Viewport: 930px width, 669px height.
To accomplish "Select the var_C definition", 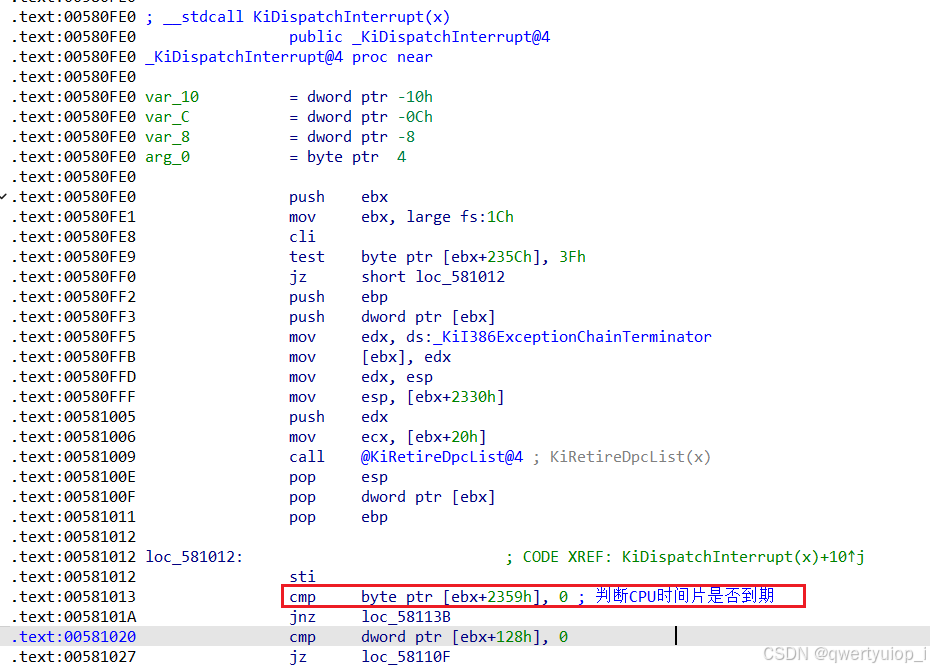I will click(167, 117).
